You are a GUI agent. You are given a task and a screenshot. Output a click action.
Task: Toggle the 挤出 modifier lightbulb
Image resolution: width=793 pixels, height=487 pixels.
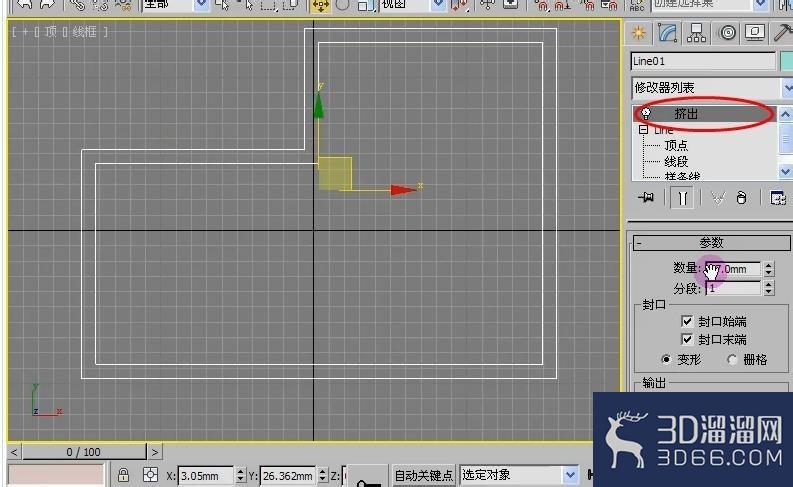point(646,114)
